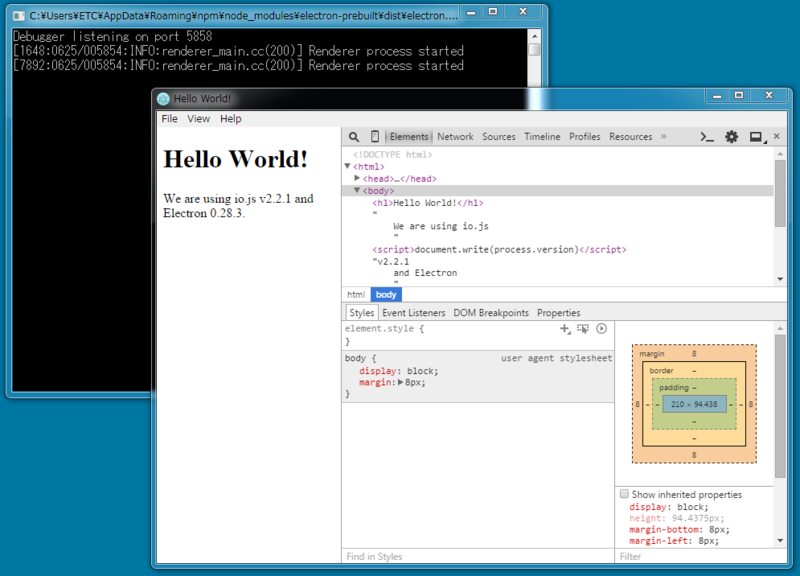Click the command prompt window icon
The height and width of the screenshot is (576, 800).
[19, 16]
